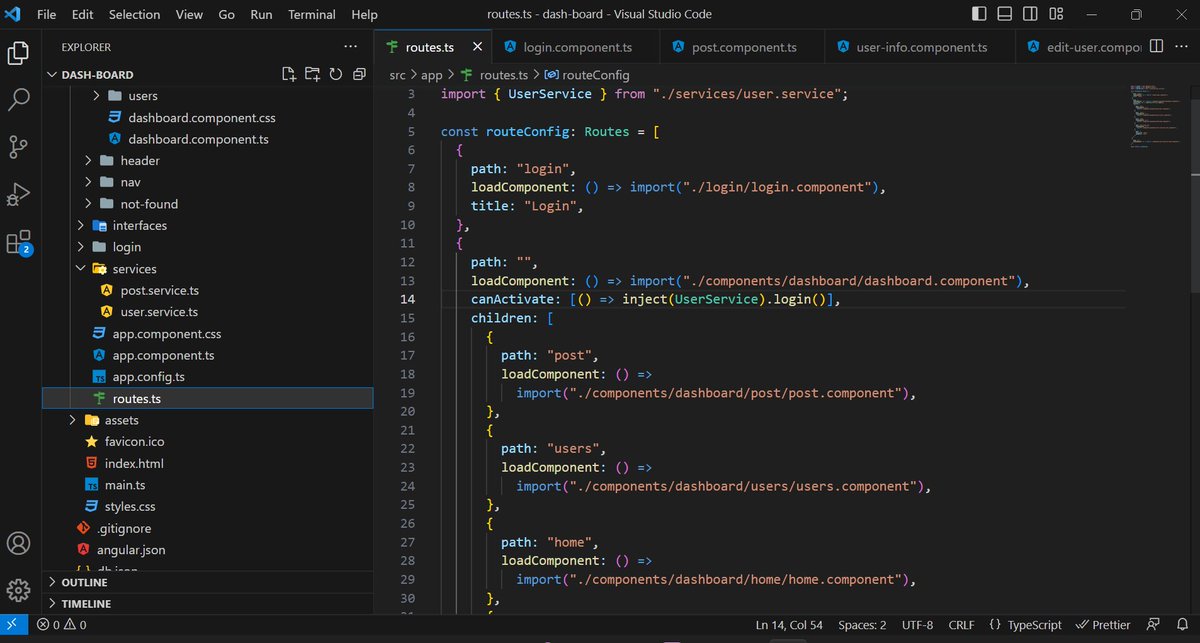Click the New Folder icon in Explorer
The height and width of the screenshot is (643, 1200).
312,74
